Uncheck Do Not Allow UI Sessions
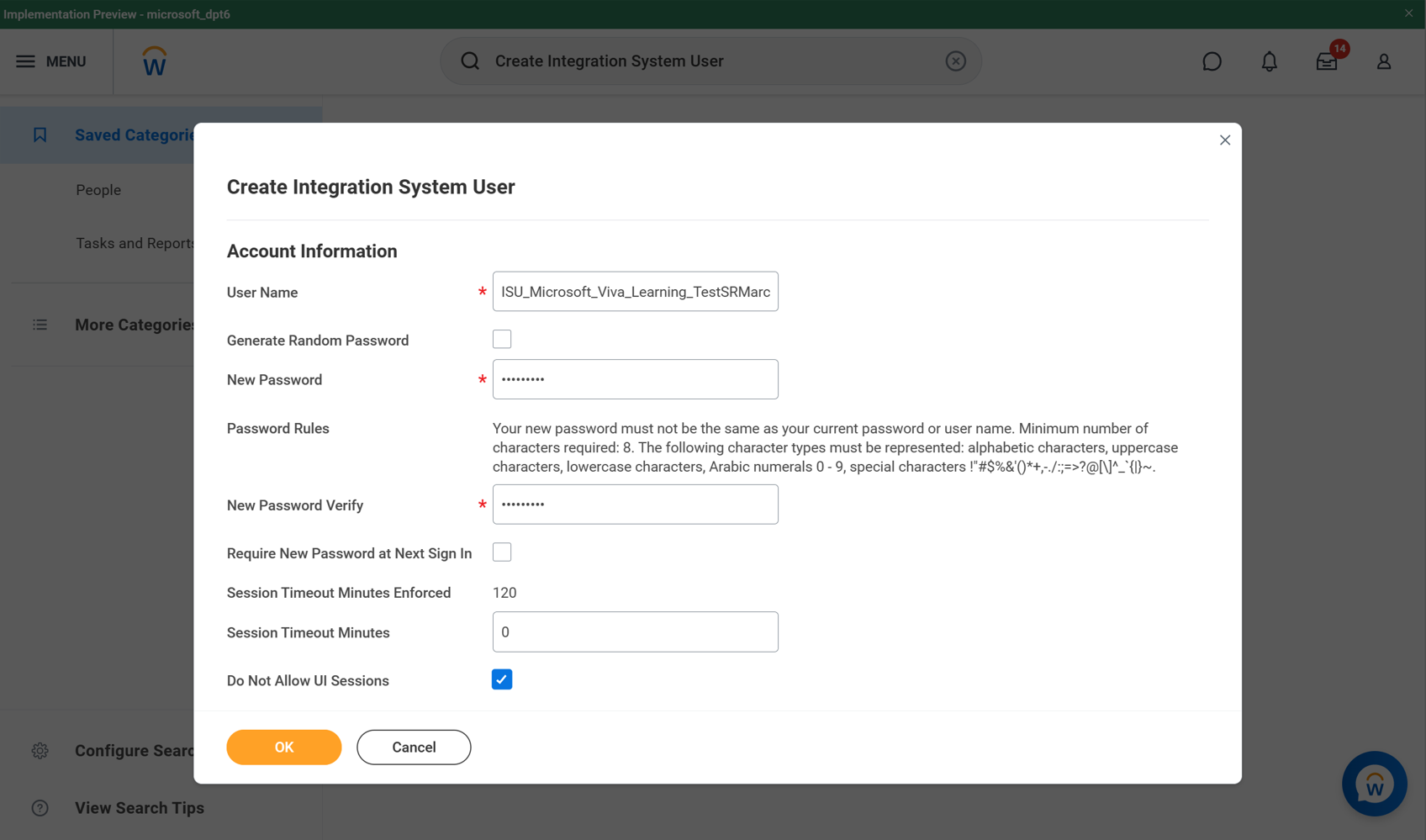This screenshot has height=840, width=1426. tap(502, 679)
